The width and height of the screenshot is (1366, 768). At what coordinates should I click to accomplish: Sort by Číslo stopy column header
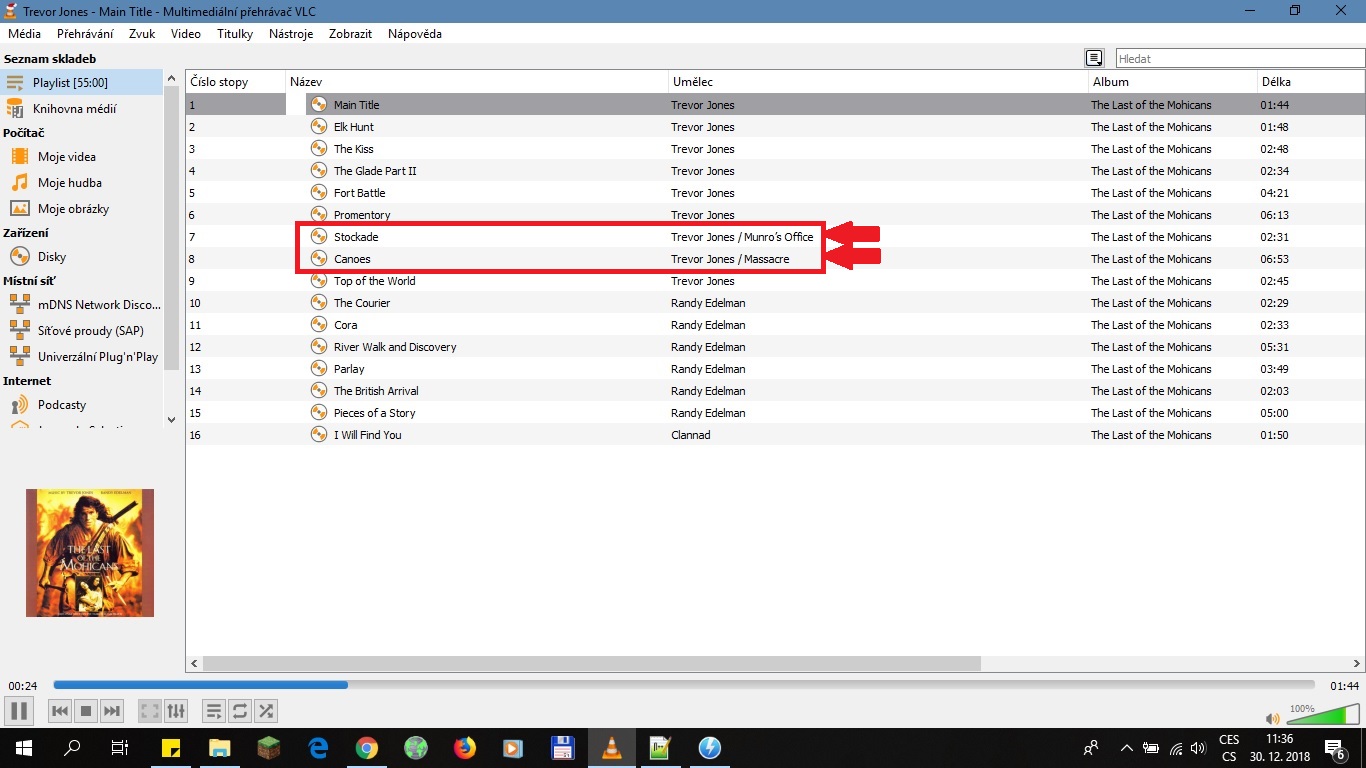point(236,82)
